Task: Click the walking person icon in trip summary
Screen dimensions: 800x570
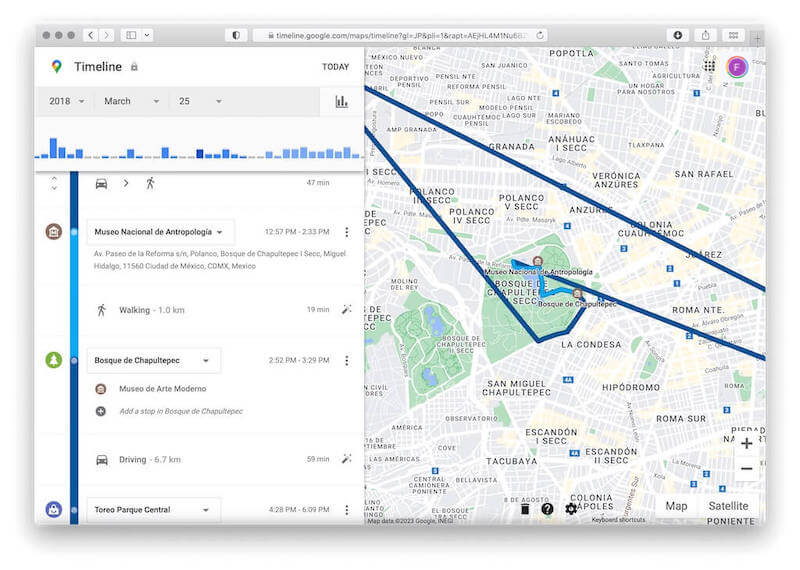Action: tap(150, 183)
